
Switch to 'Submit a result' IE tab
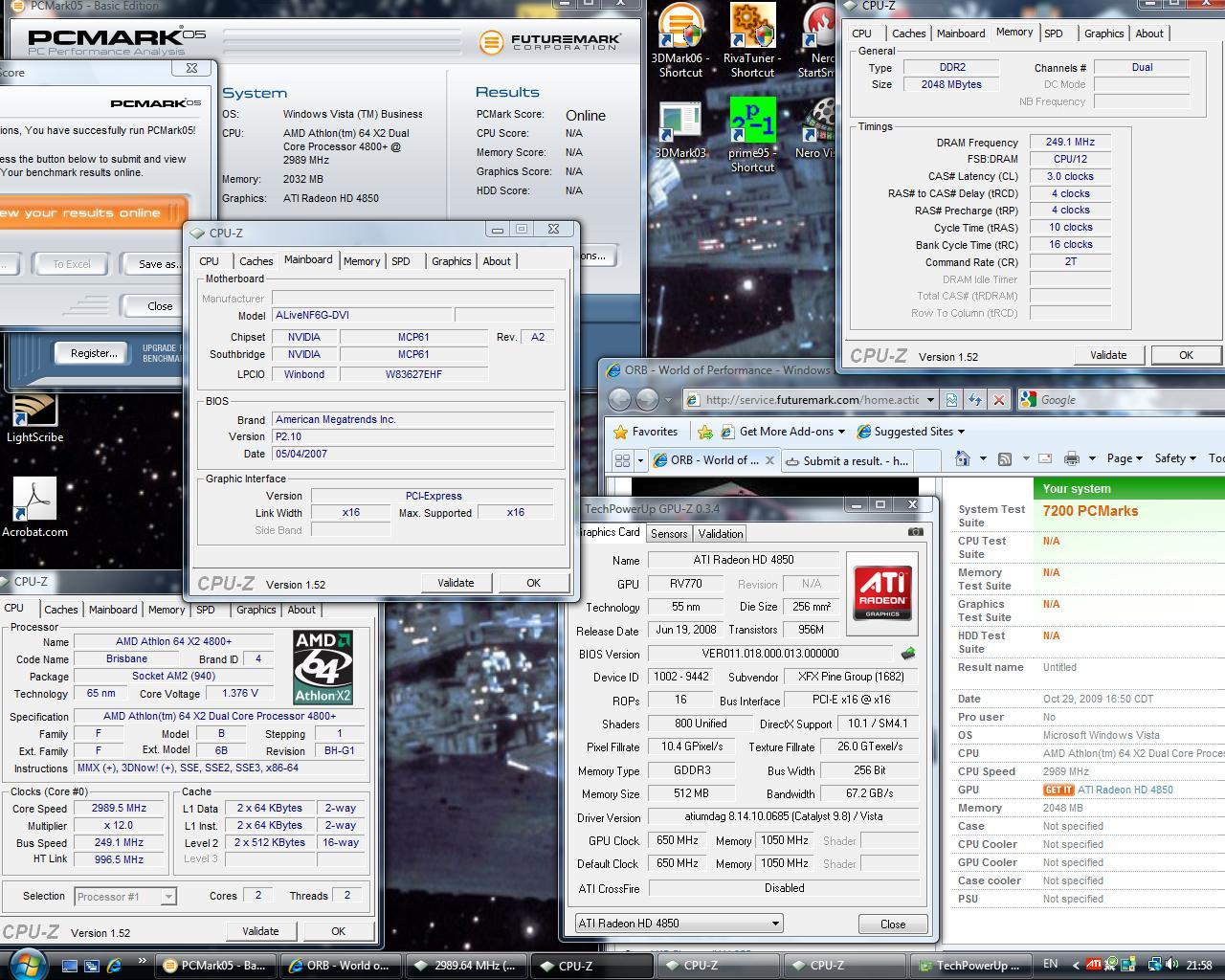click(848, 460)
